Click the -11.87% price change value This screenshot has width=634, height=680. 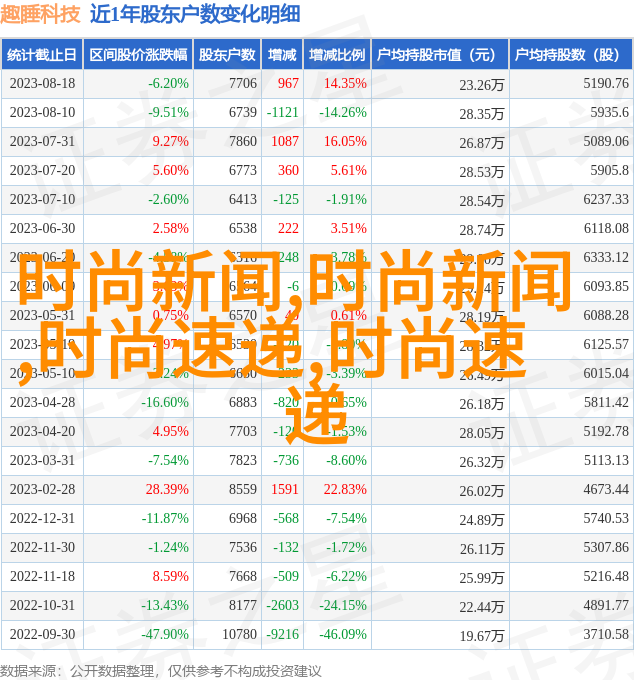click(165, 519)
